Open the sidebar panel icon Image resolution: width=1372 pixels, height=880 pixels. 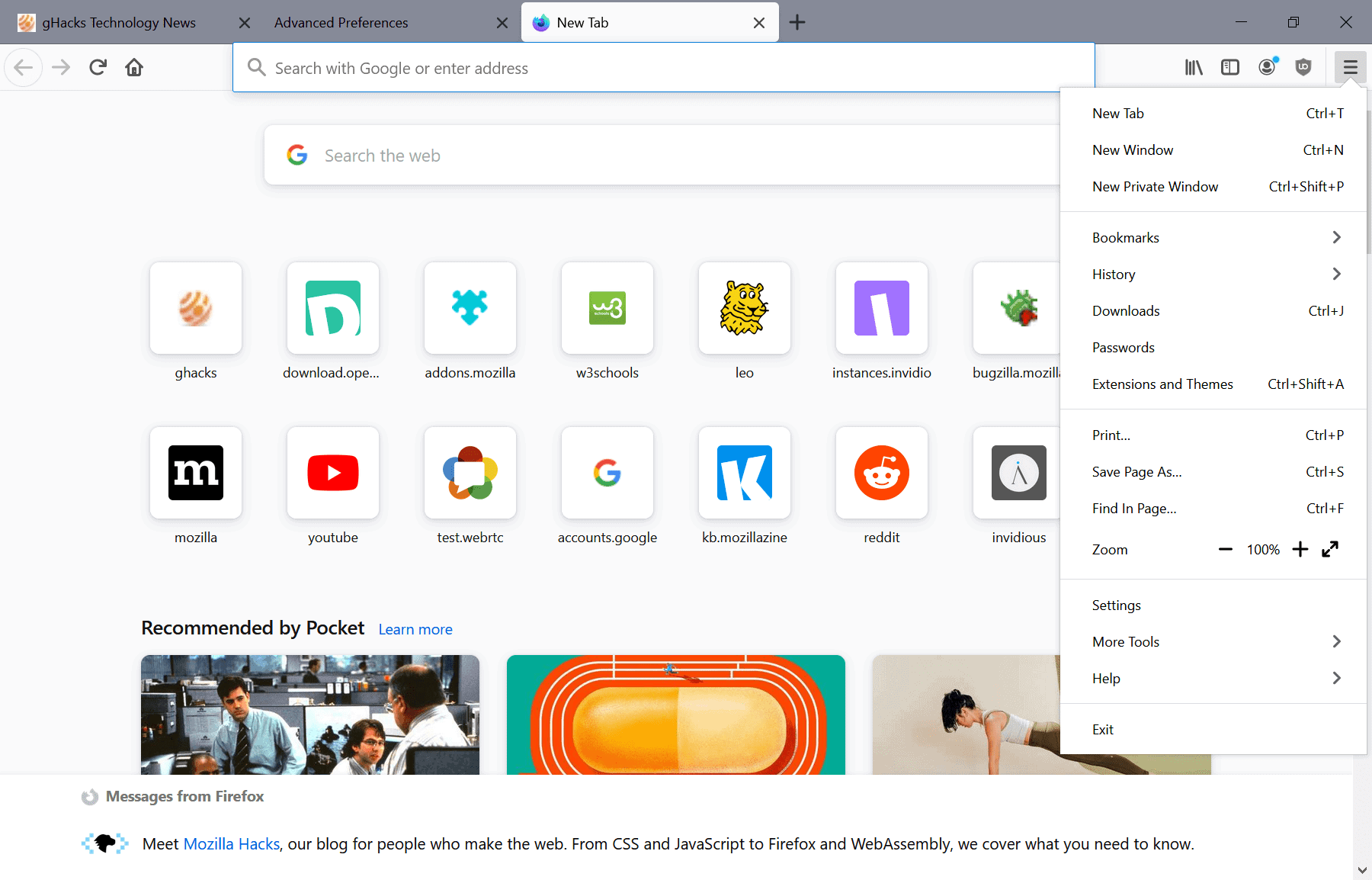(x=1230, y=67)
